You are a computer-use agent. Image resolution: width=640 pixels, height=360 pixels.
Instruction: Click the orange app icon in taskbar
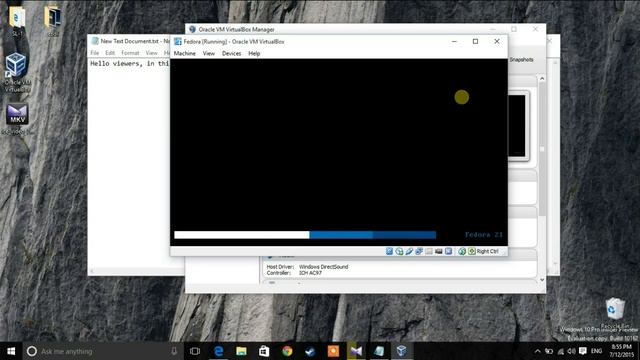(x=333, y=351)
